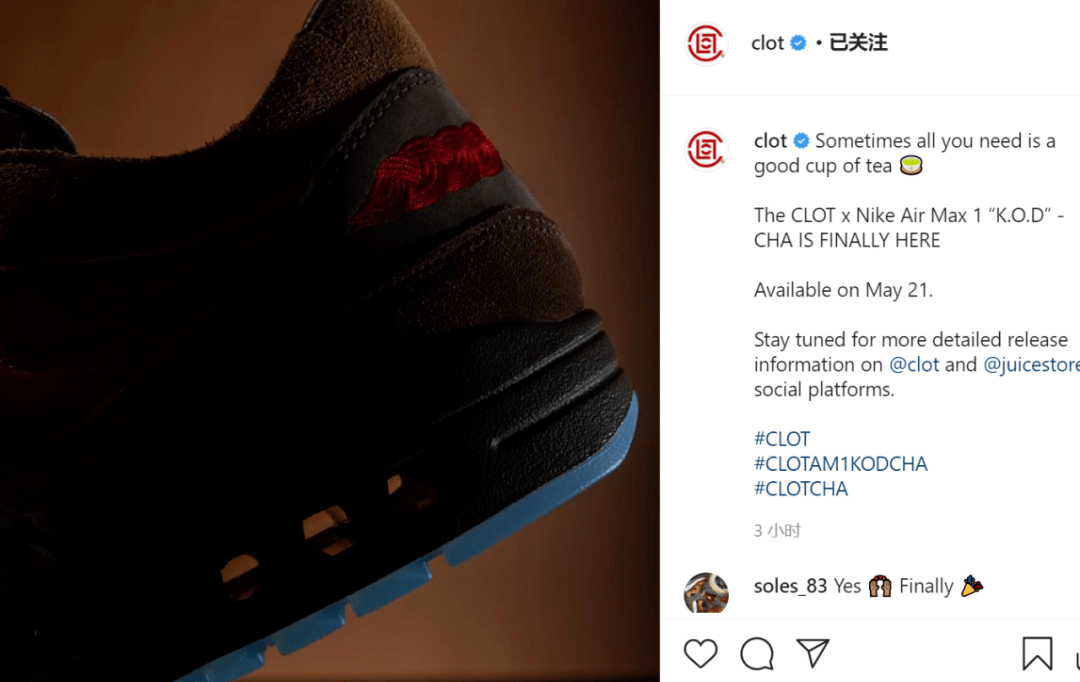Click the clot avatar beside the caption
1080x682 pixels.
pyautogui.click(x=706, y=149)
